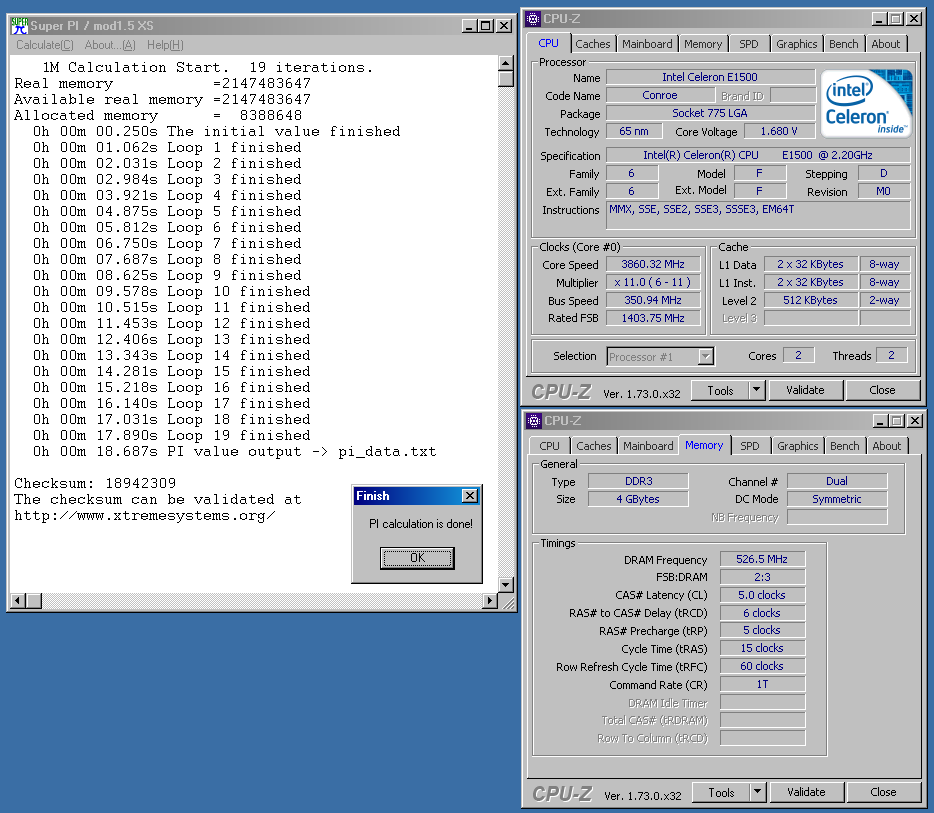The image size is (934, 813).
Task: Select the Bench tab in upper CPU-Z
Action: (x=843, y=44)
